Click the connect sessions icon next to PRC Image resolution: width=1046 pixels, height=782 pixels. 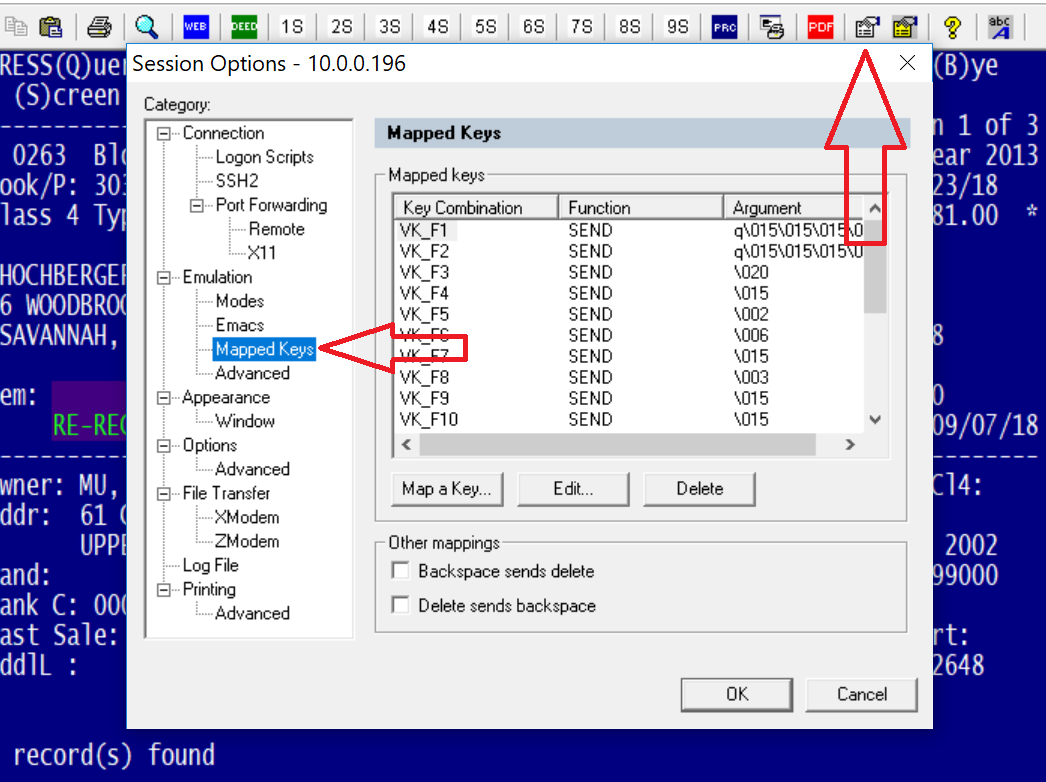(x=772, y=27)
